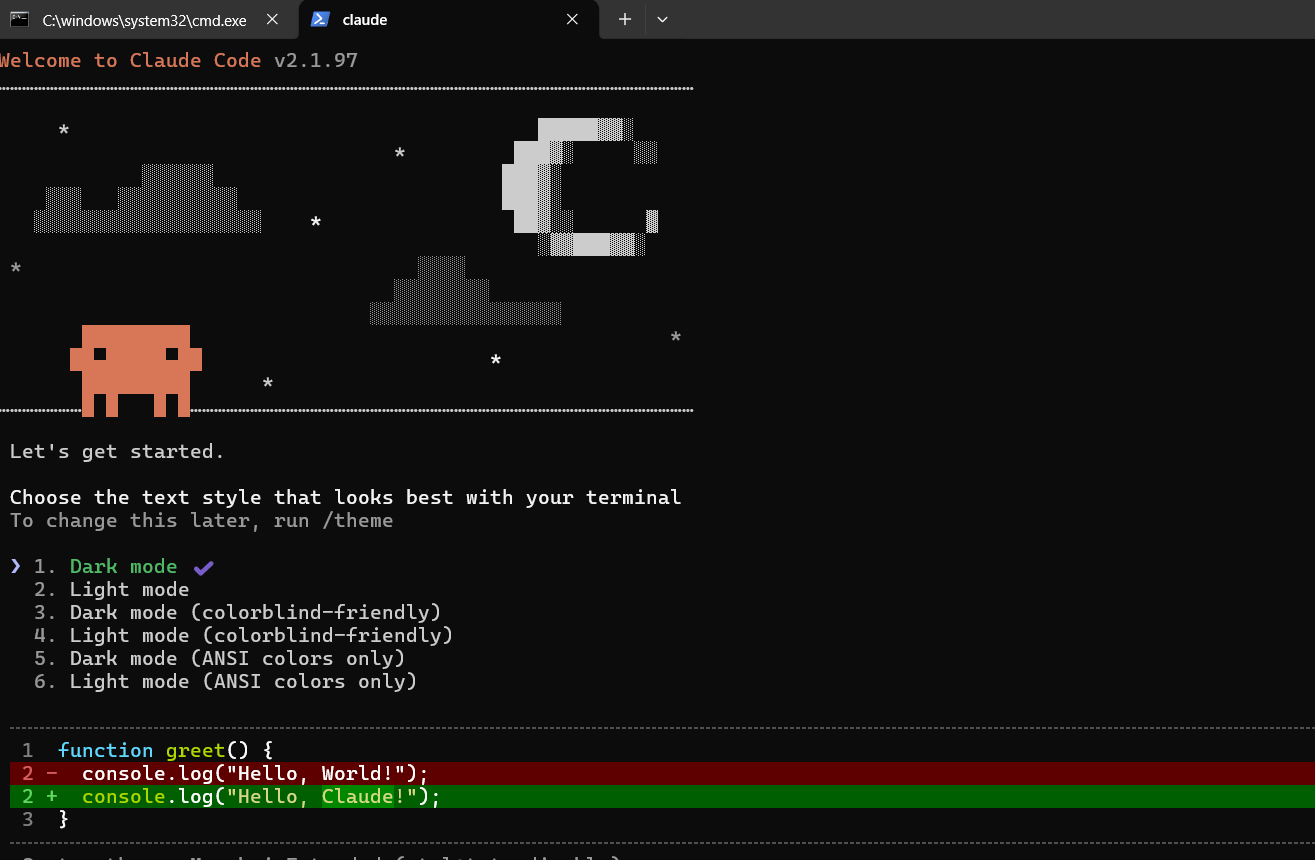The width and height of the screenshot is (1315, 860).
Task: Click 'Choose the text style' prompt line
Action: tap(346, 498)
